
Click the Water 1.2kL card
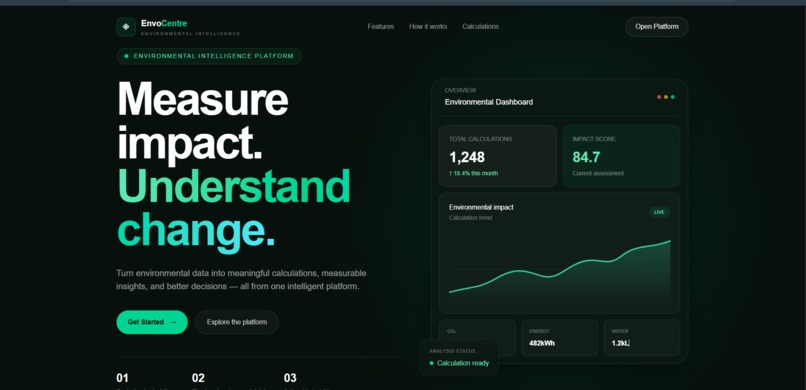click(x=642, y=338)
